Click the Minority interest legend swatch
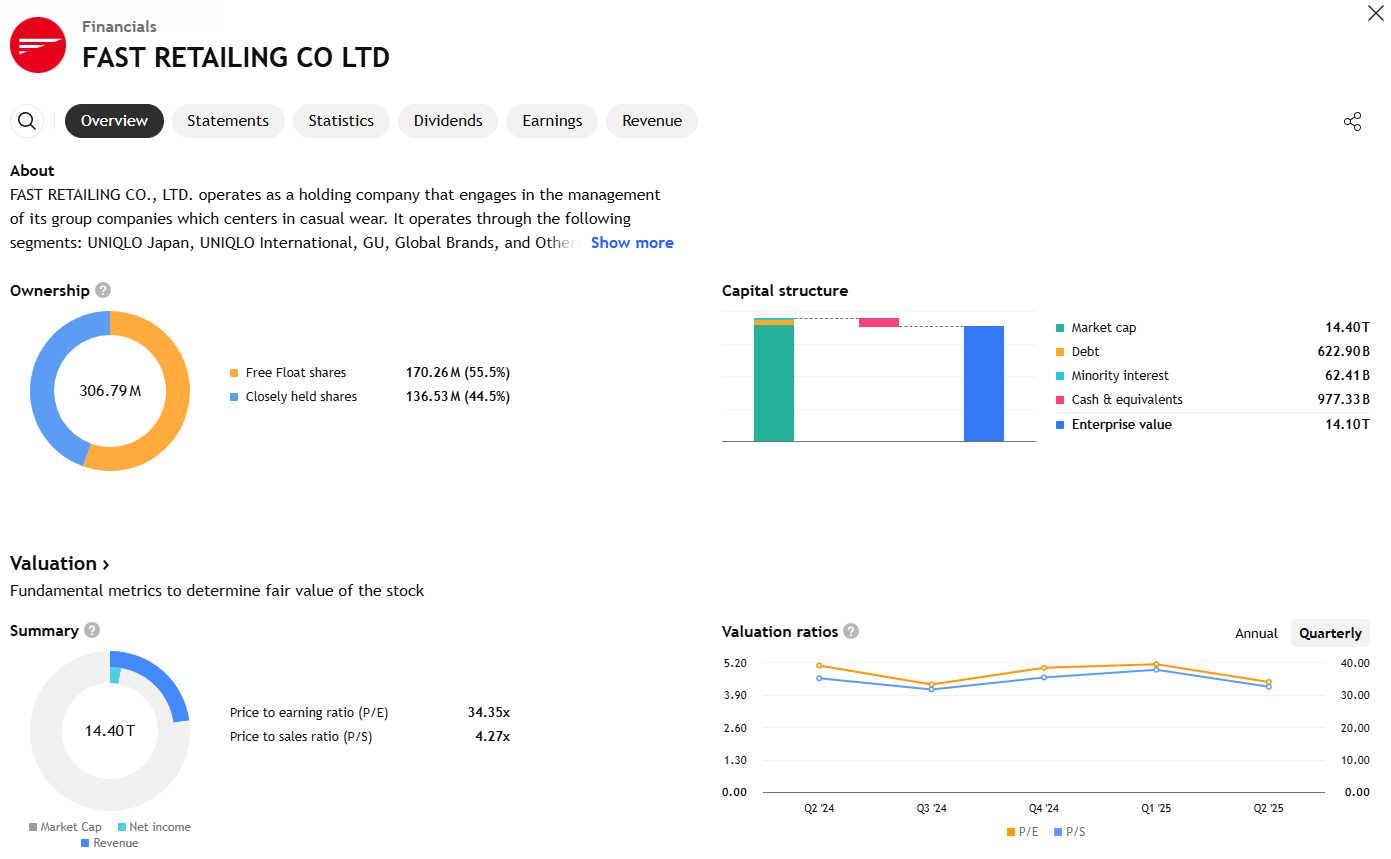Screen dimensions: 1391x859 (1060, 376)
